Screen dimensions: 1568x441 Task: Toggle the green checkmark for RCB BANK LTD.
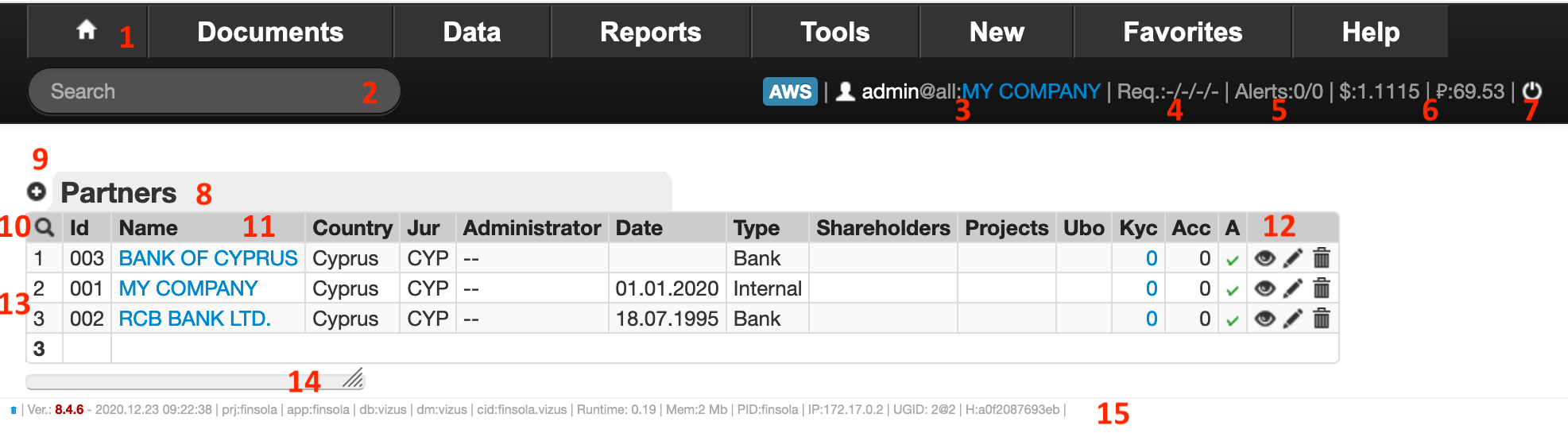1233,320
